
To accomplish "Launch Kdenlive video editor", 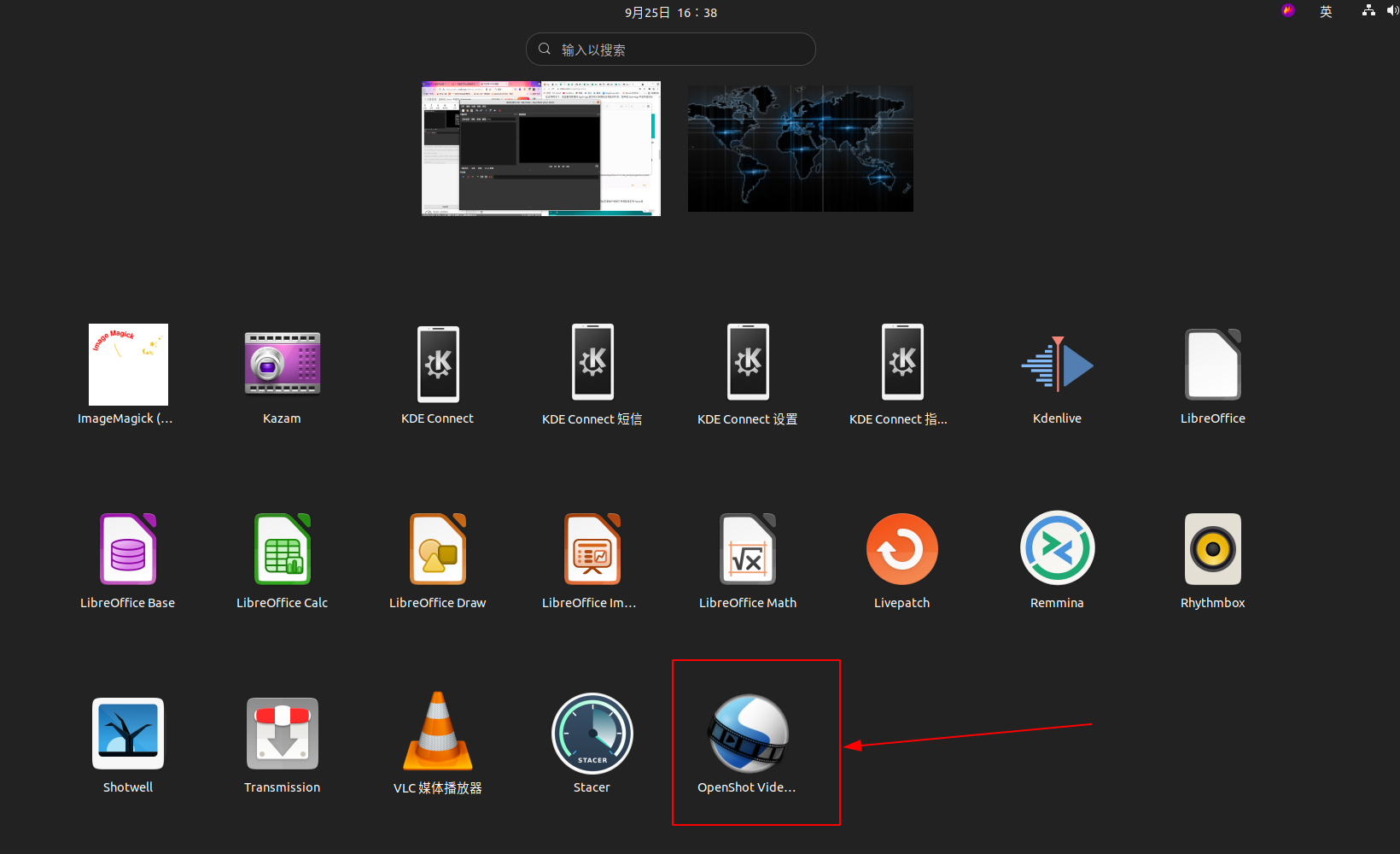I will [1057, 365].
